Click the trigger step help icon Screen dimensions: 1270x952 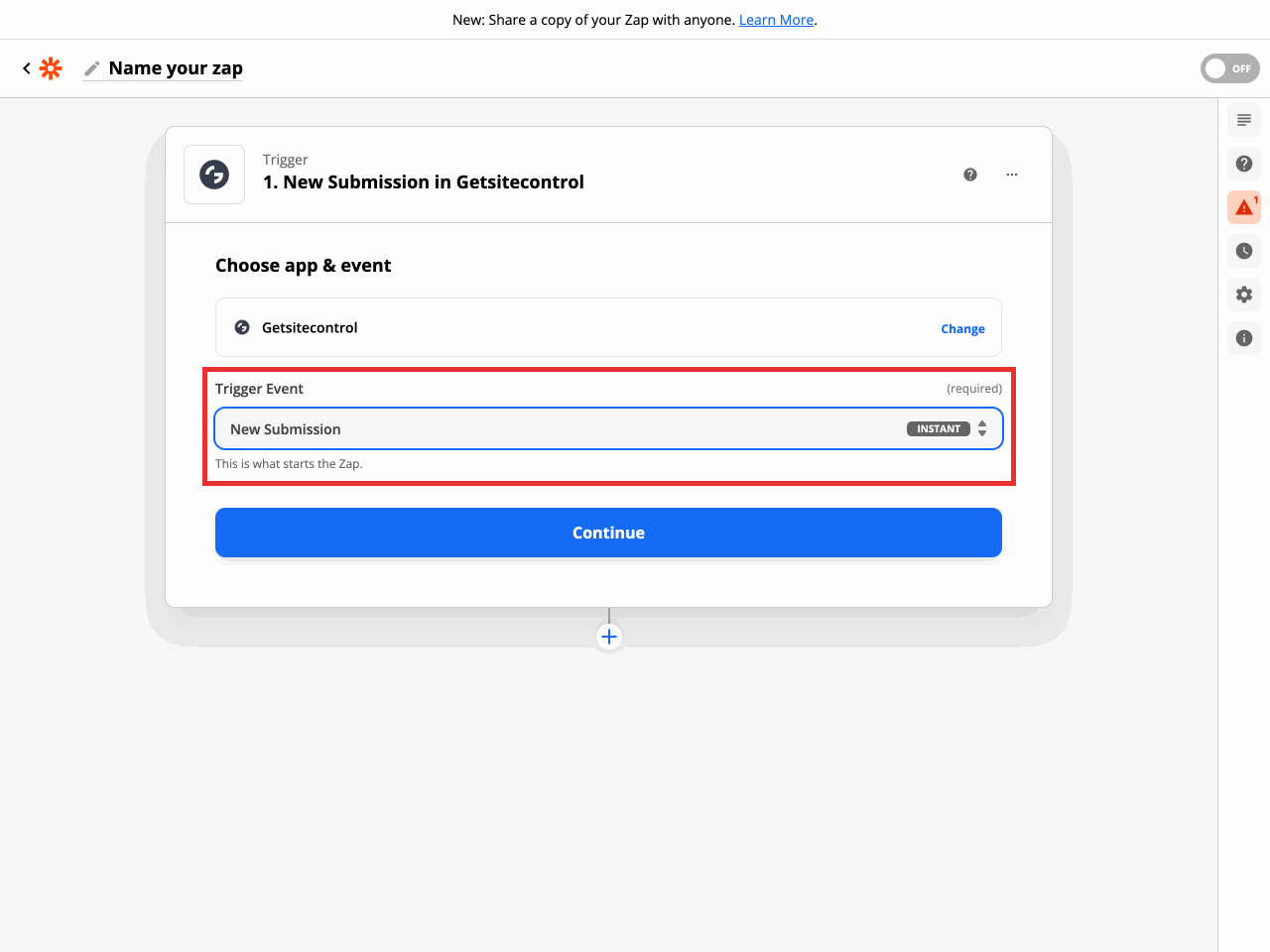(x=970, y=175)
